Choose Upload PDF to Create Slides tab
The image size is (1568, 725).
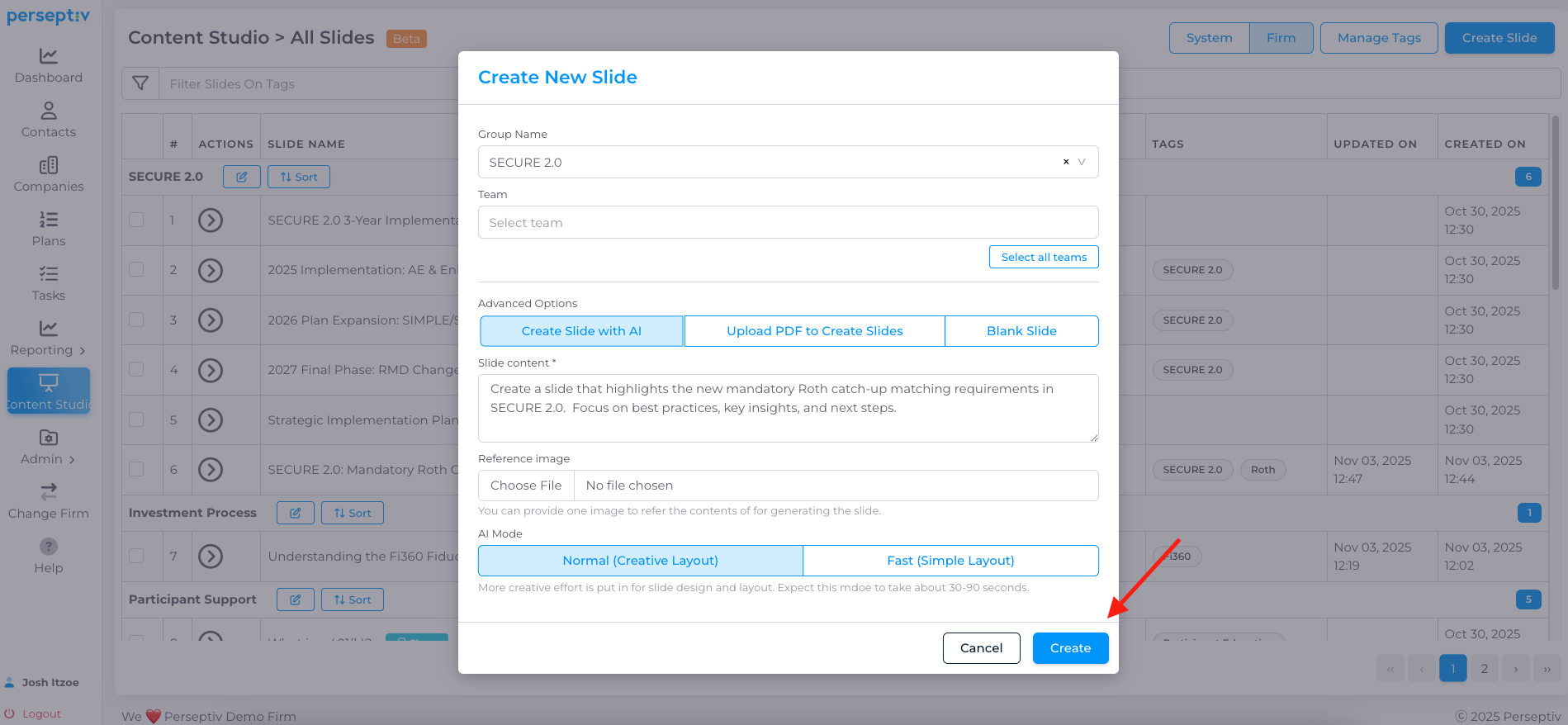(814, 331)
